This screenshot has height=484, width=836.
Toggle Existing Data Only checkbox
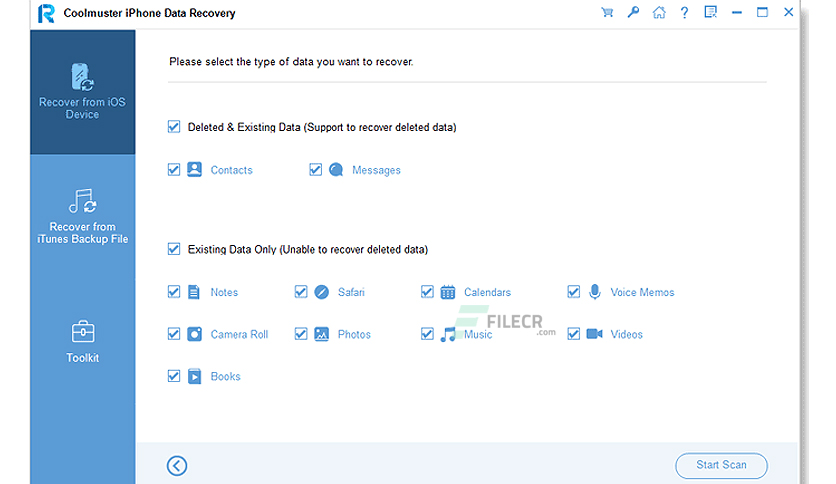coord(174,249)
